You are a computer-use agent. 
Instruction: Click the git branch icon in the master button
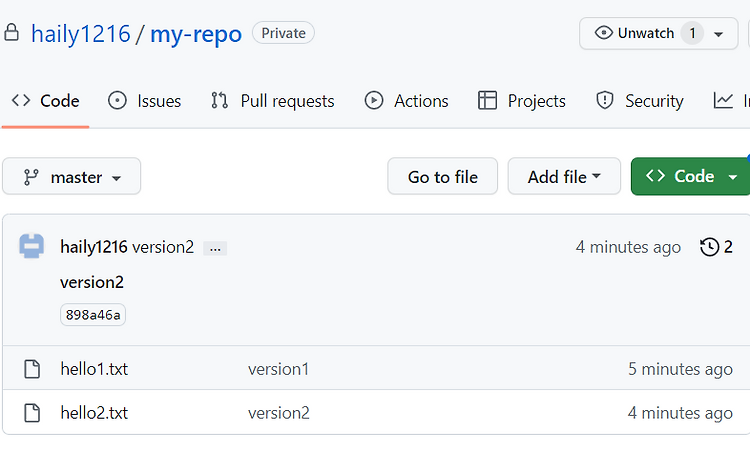coord(31,177)
